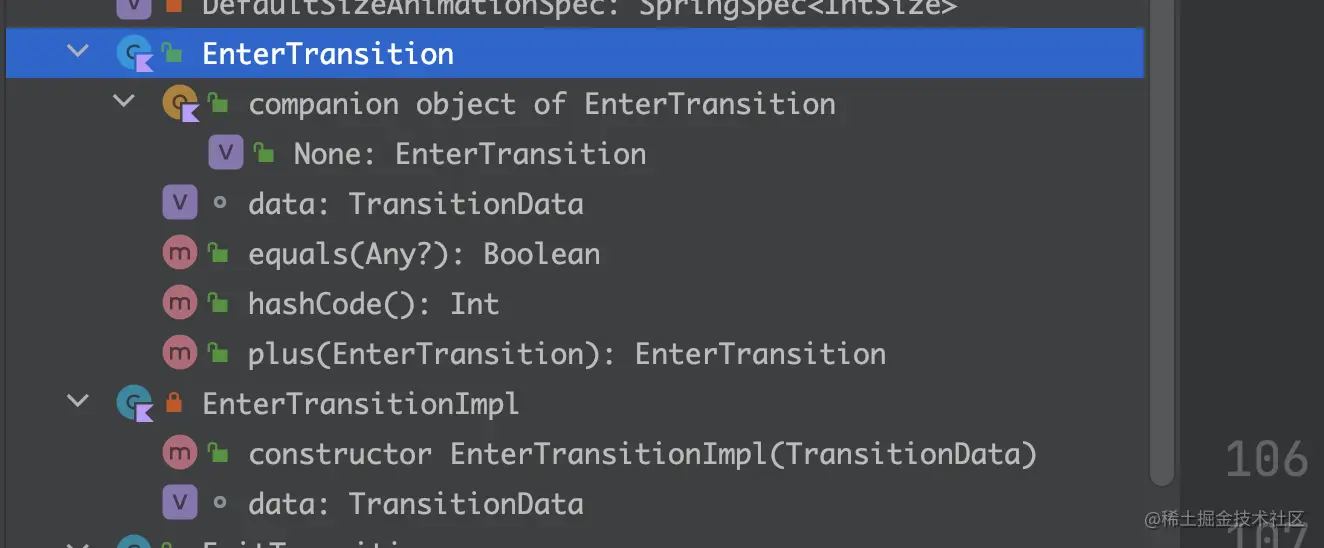Select None: EnterTransition property
The width and height of the screenshot is (1324, 548).
click(469, 154)
